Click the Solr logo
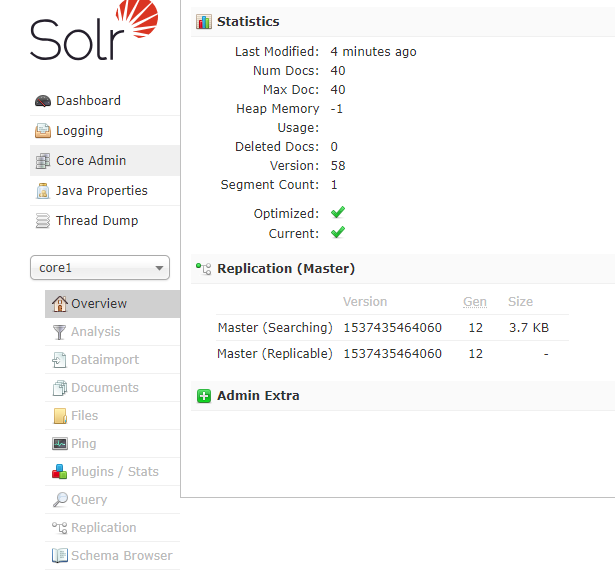 pos(94,31)
